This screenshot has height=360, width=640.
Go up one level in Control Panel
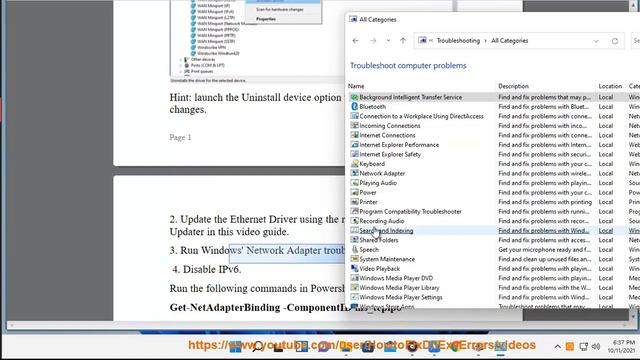pos(403,41)
